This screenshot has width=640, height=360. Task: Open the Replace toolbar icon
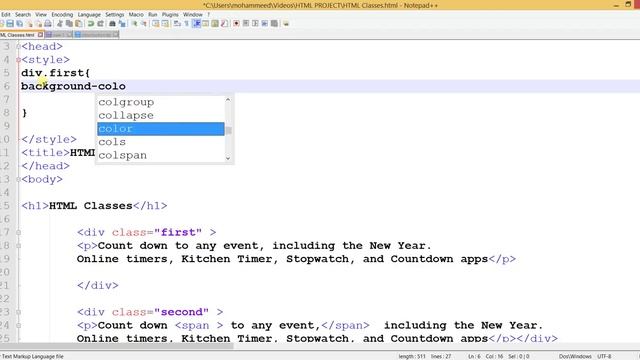122,24
